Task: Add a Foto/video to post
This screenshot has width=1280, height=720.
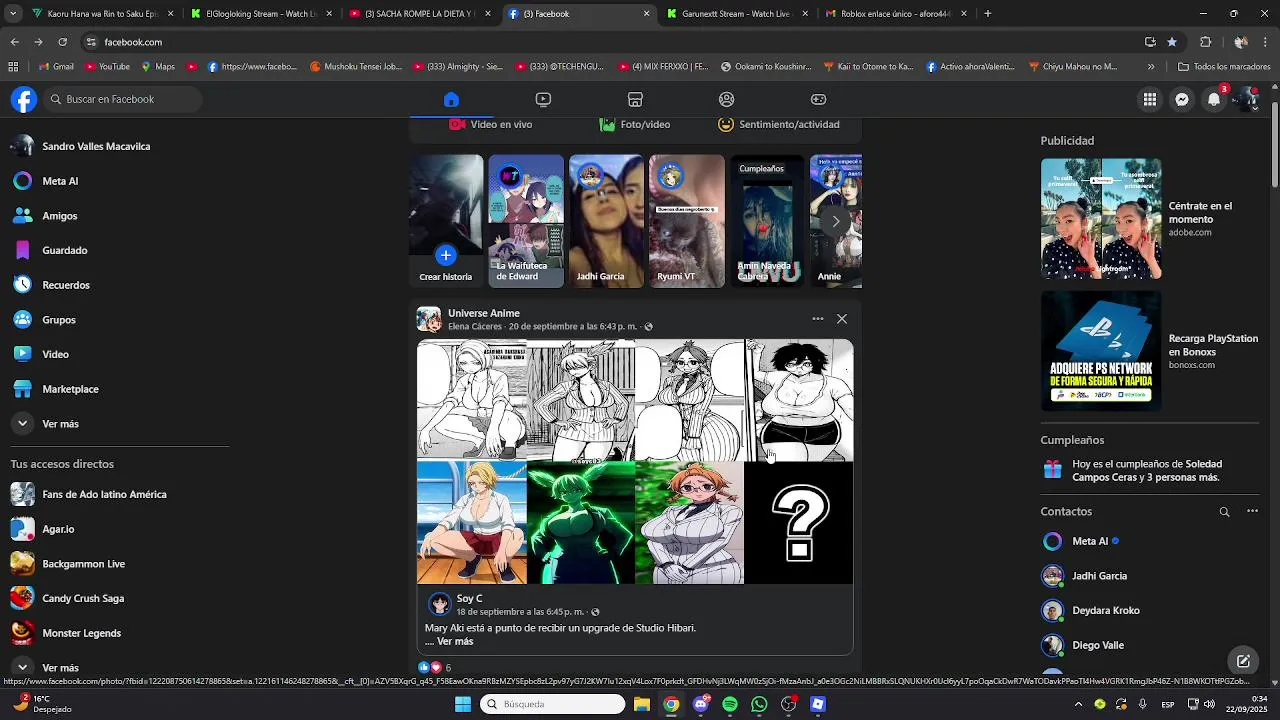Action: click(635, 124)
